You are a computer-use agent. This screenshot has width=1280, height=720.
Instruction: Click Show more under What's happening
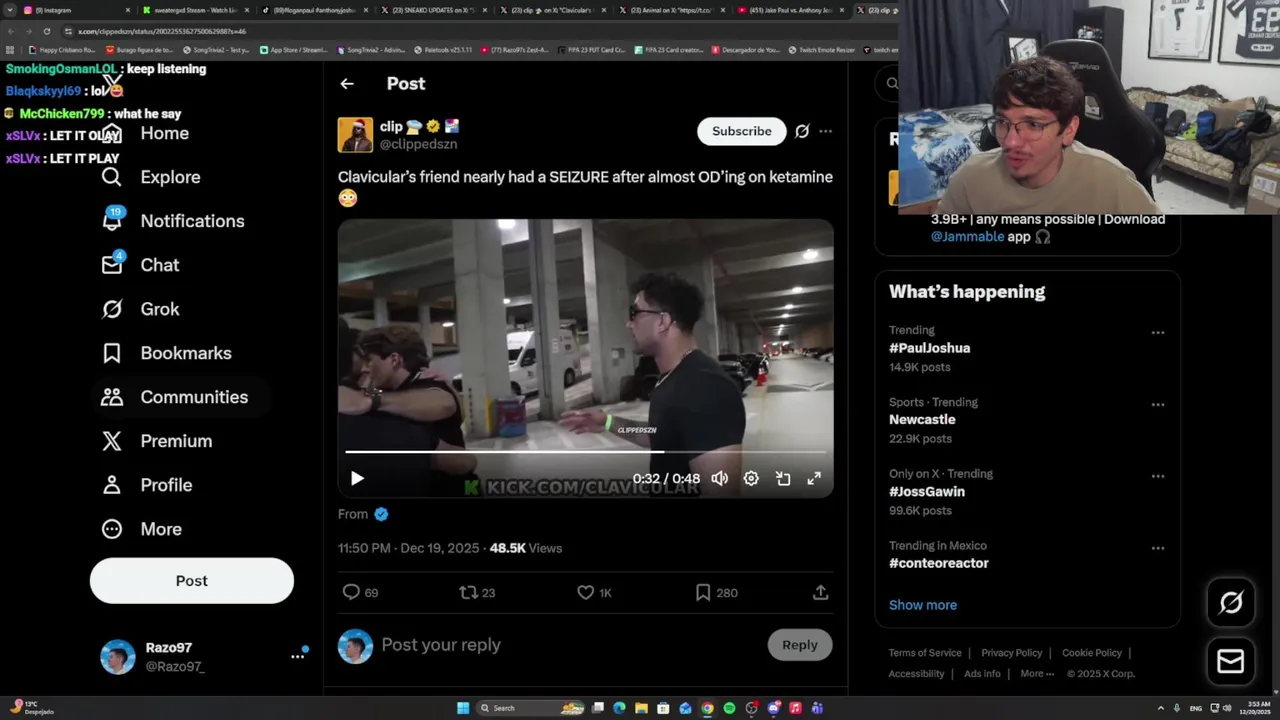923,605
